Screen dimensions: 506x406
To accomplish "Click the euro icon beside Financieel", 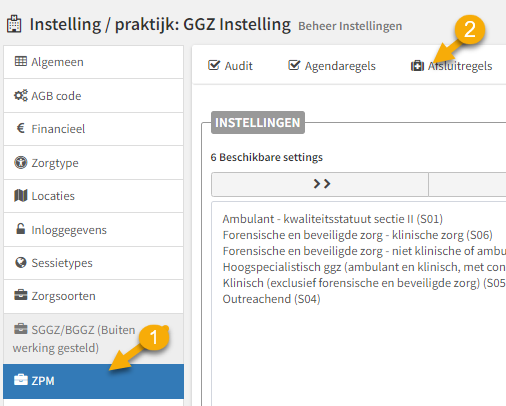I will [21, 128].
